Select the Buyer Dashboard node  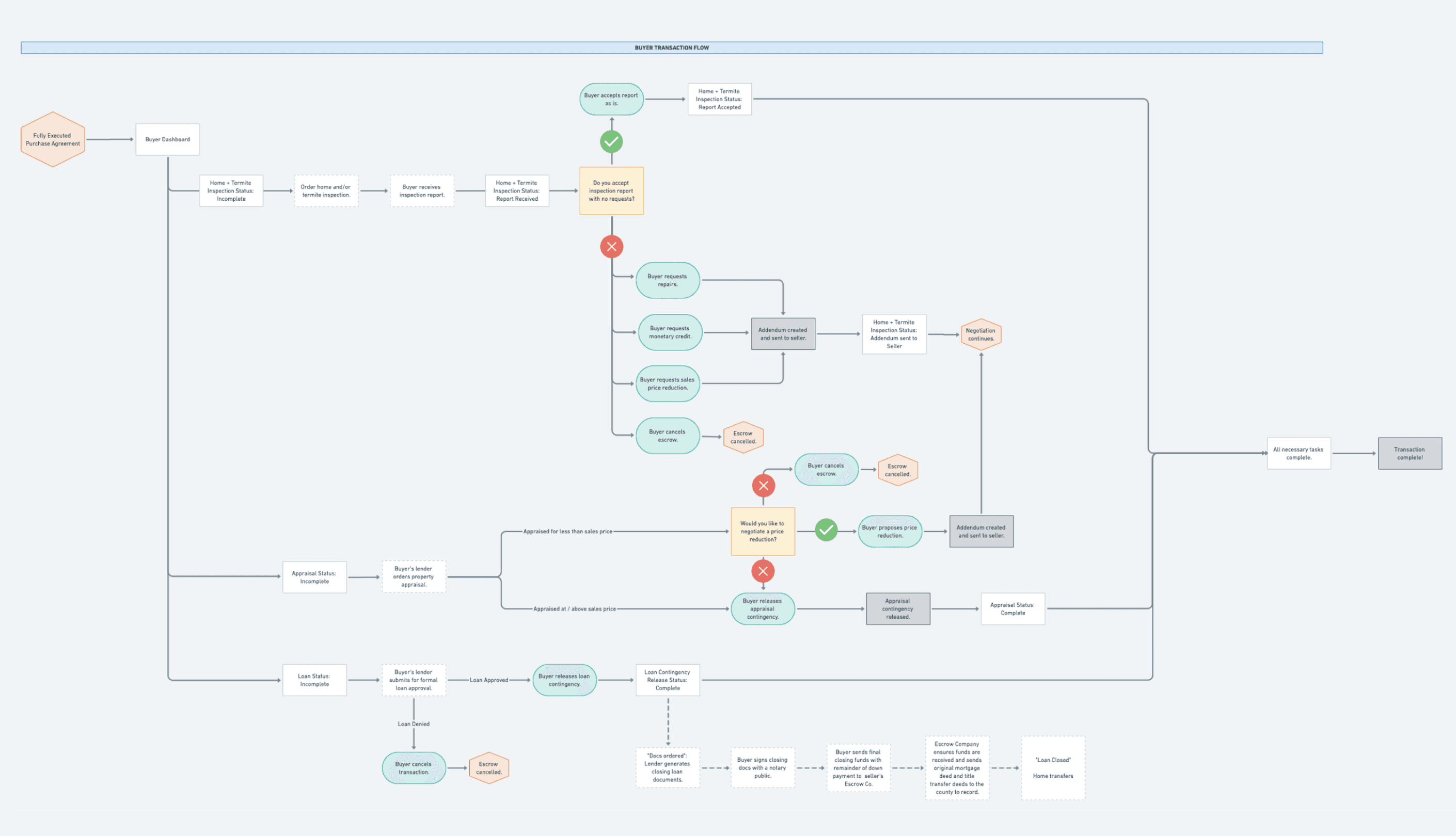click(x=168, y=139)
